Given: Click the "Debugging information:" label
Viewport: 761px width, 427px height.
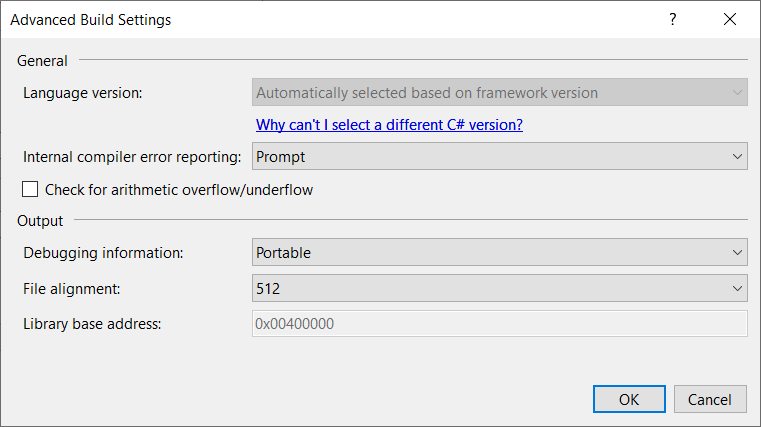Looking at the screenshot, I should tap(103, 253).
